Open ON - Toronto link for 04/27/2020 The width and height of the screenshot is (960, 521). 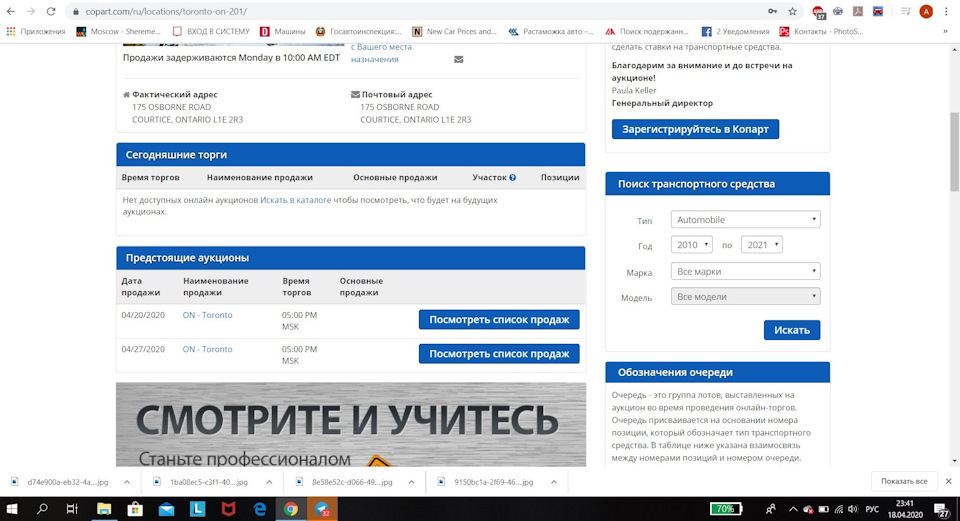point(208,350)
